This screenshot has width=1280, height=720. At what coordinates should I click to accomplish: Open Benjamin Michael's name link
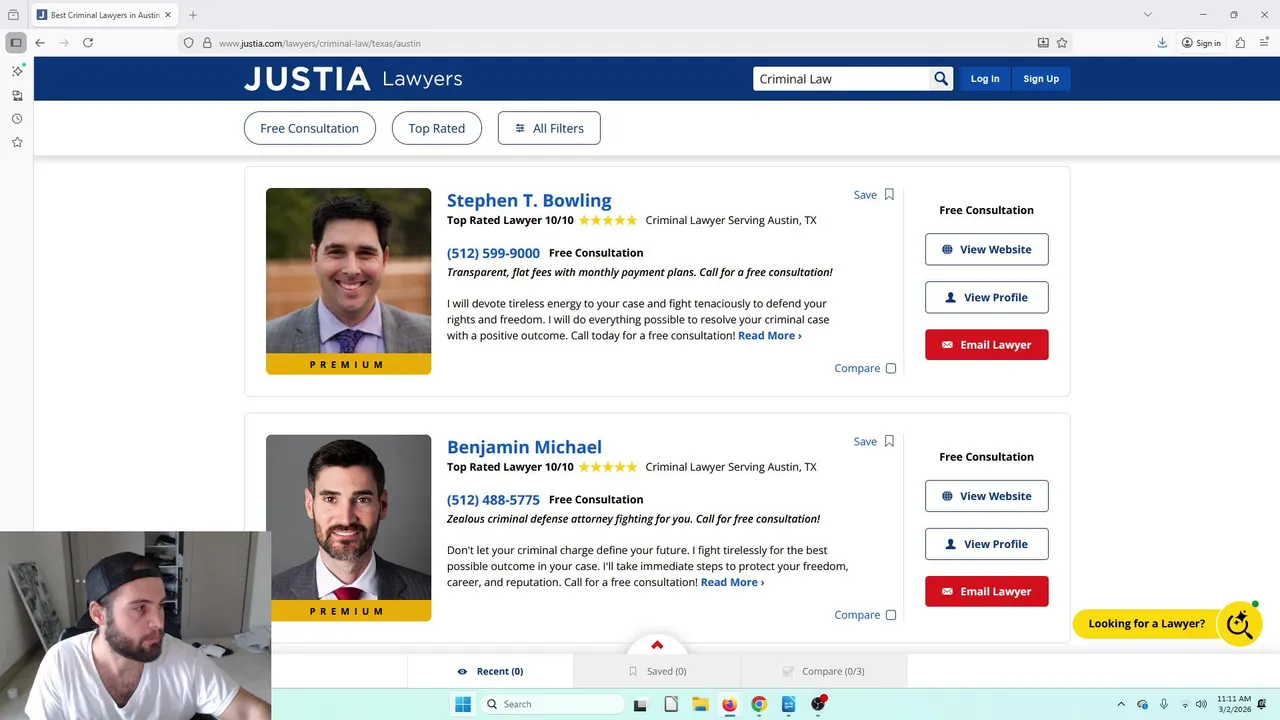[524, 447]
